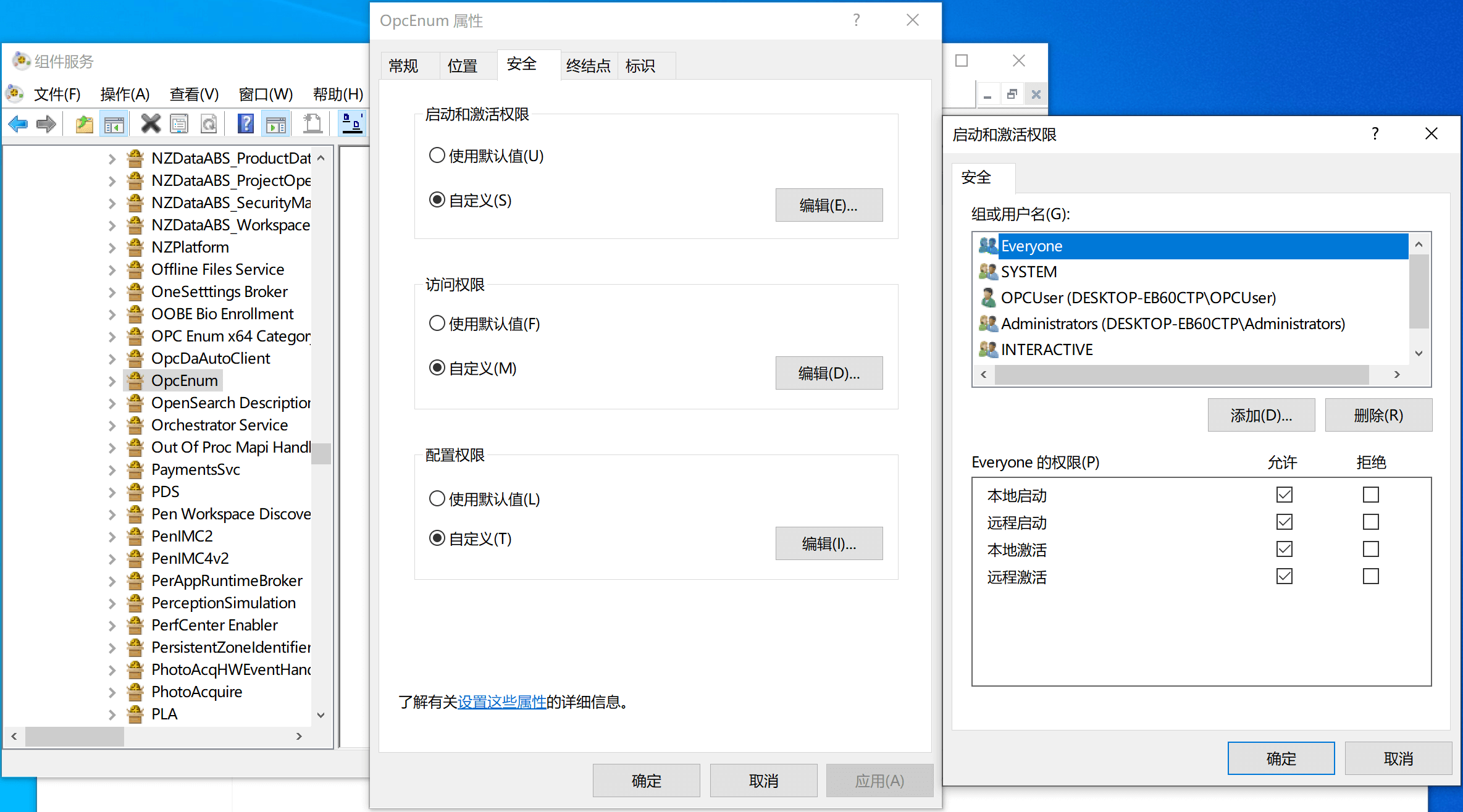This screenshot has height=812, width=1463.
Task: Click the blue question mark help icon
Action: 245,124
